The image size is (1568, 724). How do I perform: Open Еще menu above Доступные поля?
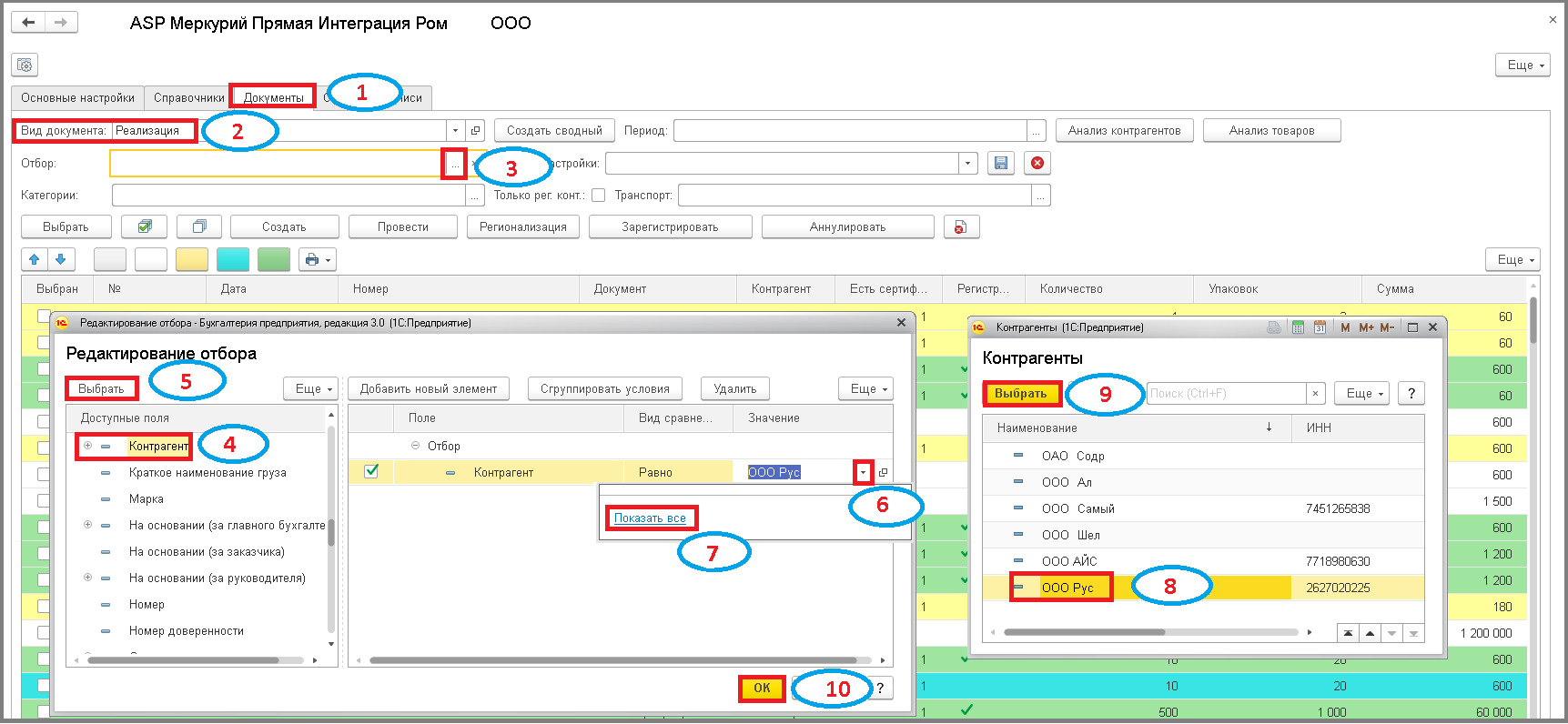(310, 389)
